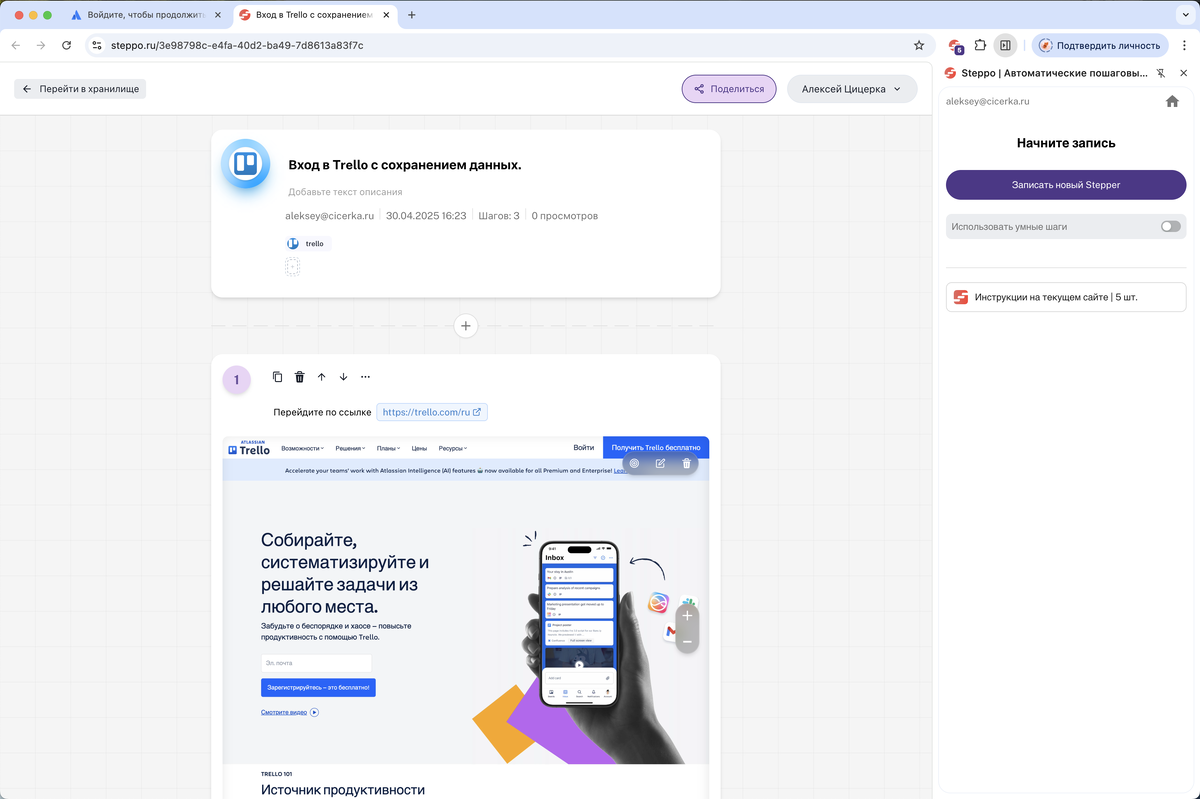1200x799 pixels.
Task: Move step 1 up with the arrow icon
Action: [321, 376]
